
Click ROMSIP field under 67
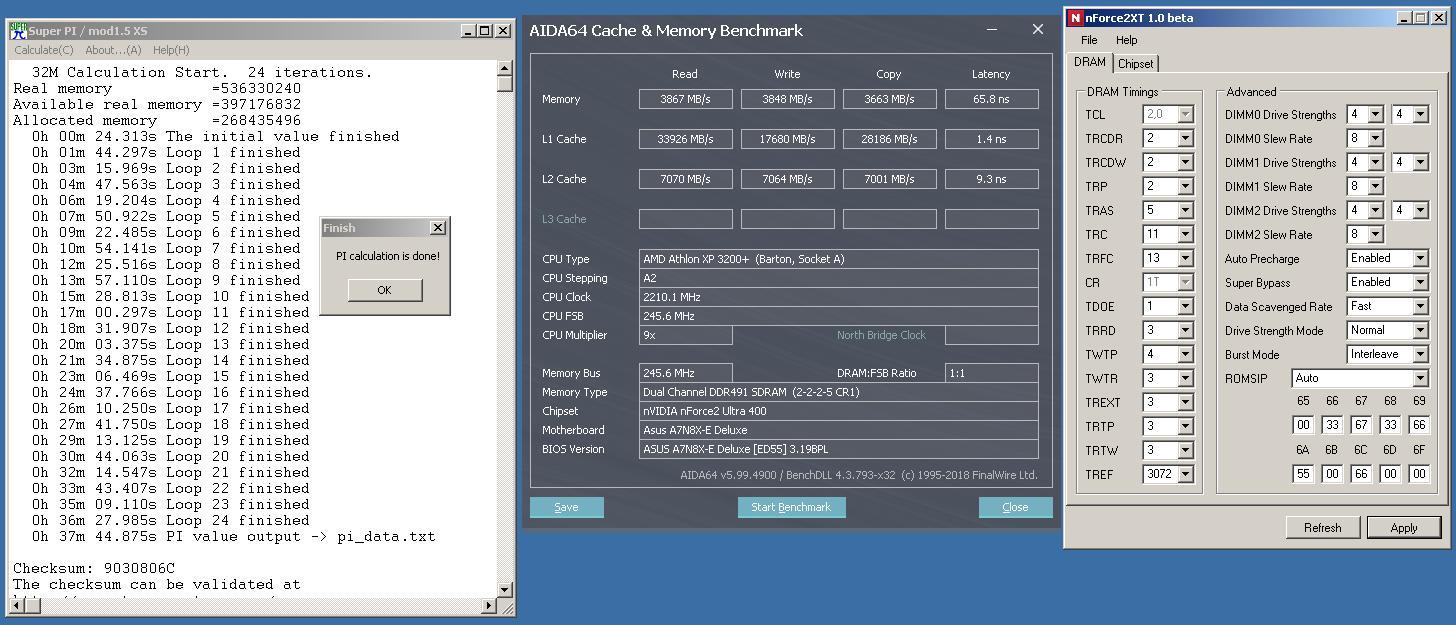(1361, 425)
